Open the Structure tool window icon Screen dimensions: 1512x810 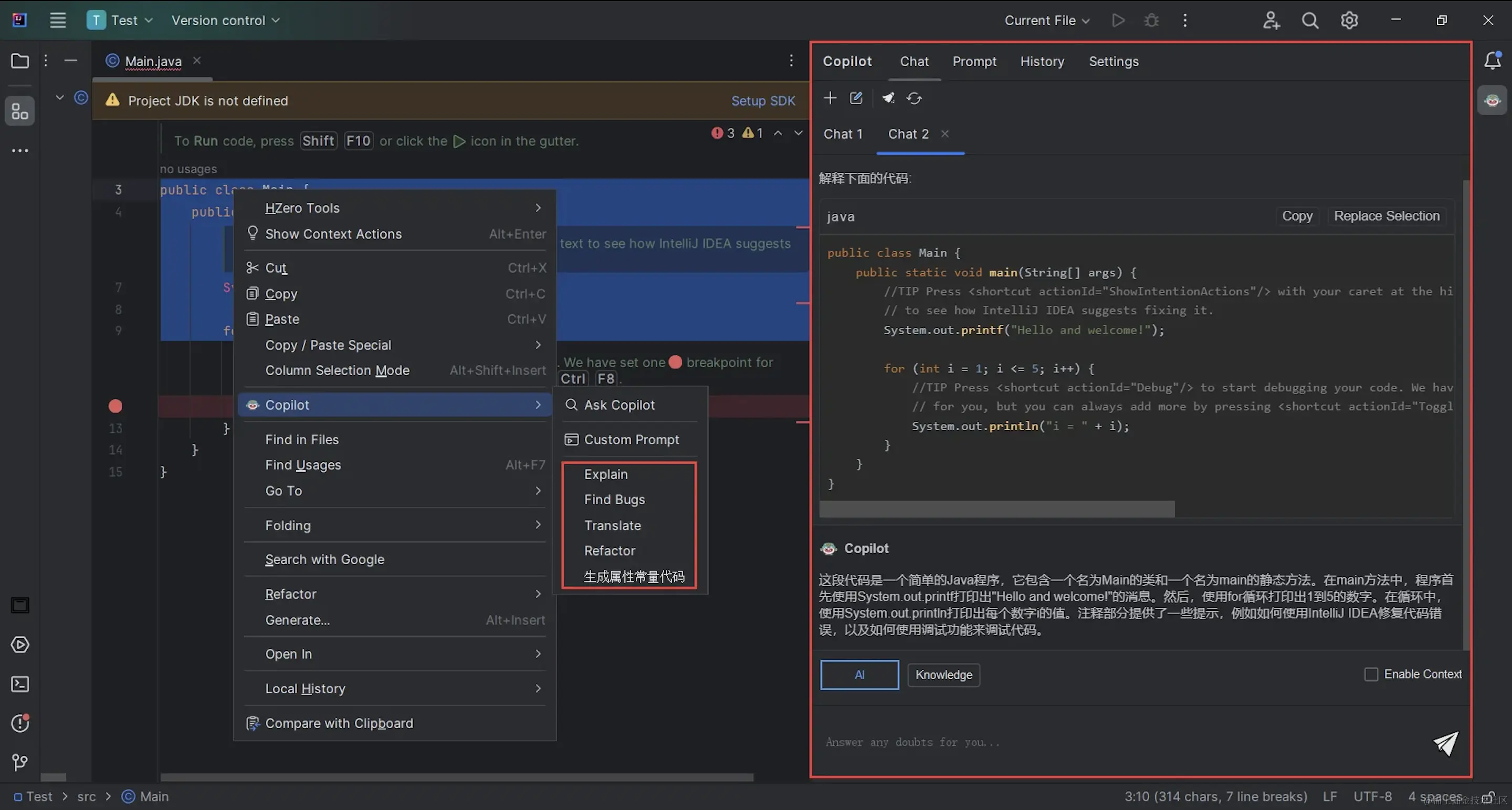tap(19, 111)
